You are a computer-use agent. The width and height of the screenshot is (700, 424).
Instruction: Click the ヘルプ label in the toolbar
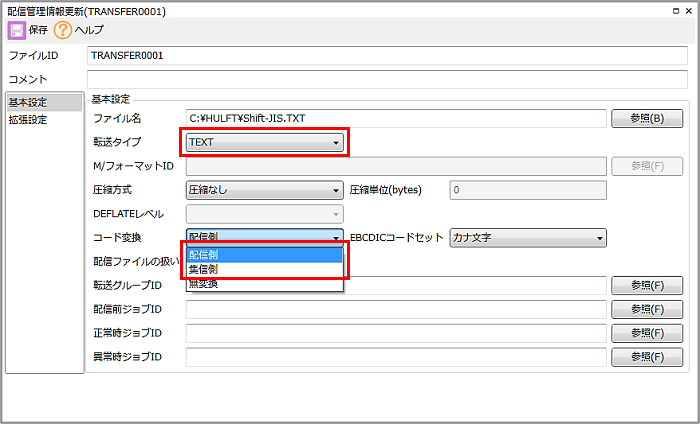click(x=89, y=30)
